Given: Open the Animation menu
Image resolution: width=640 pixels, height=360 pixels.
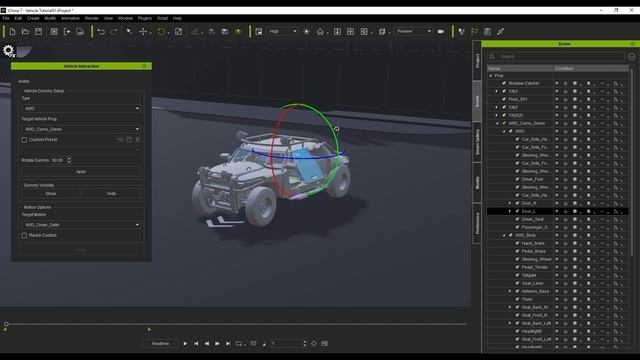Looking at the screenshot, I should click(70, 18).
